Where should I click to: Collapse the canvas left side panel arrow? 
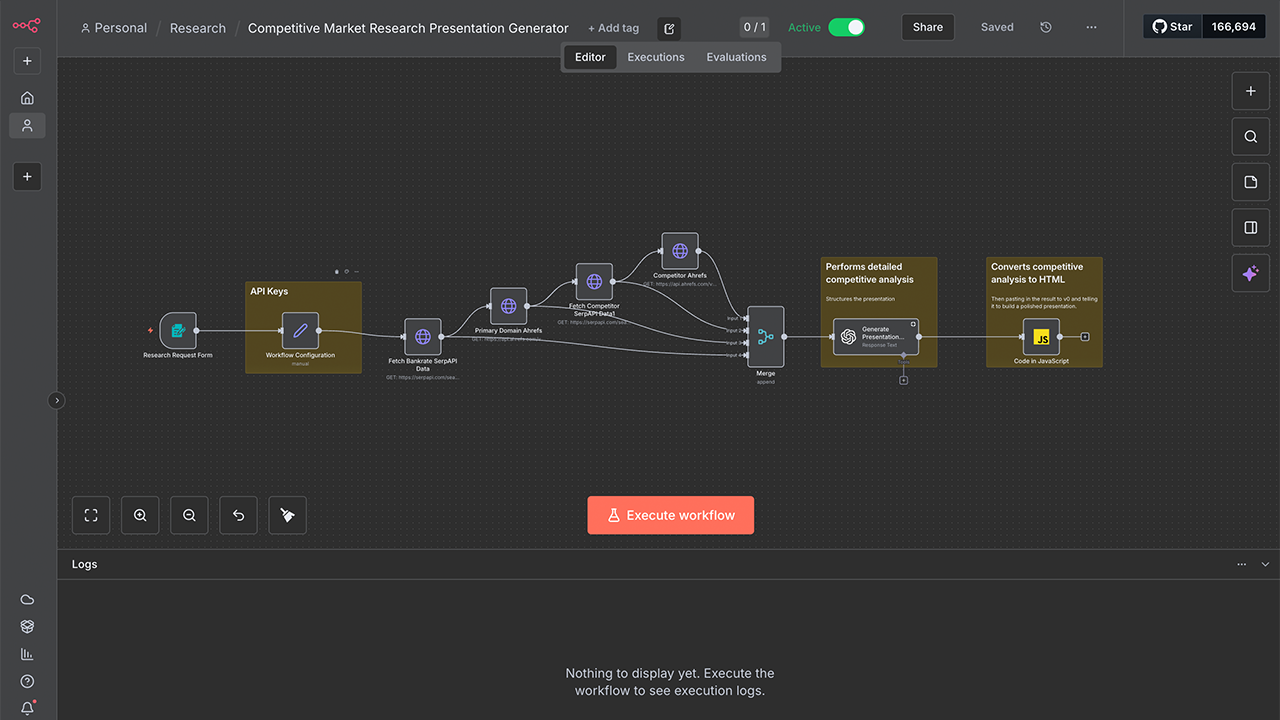point(56,399)
